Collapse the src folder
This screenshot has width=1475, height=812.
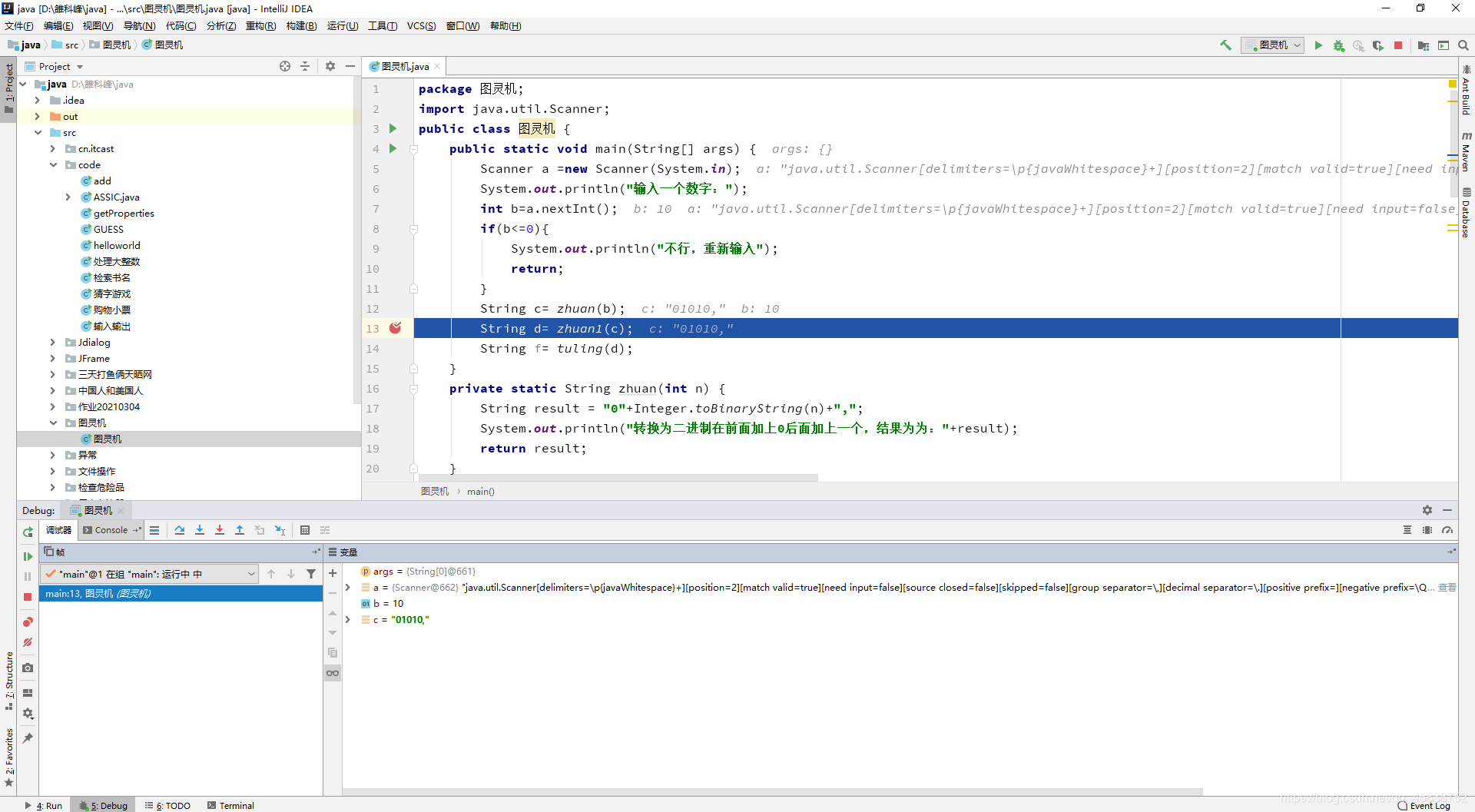point(37,132)
